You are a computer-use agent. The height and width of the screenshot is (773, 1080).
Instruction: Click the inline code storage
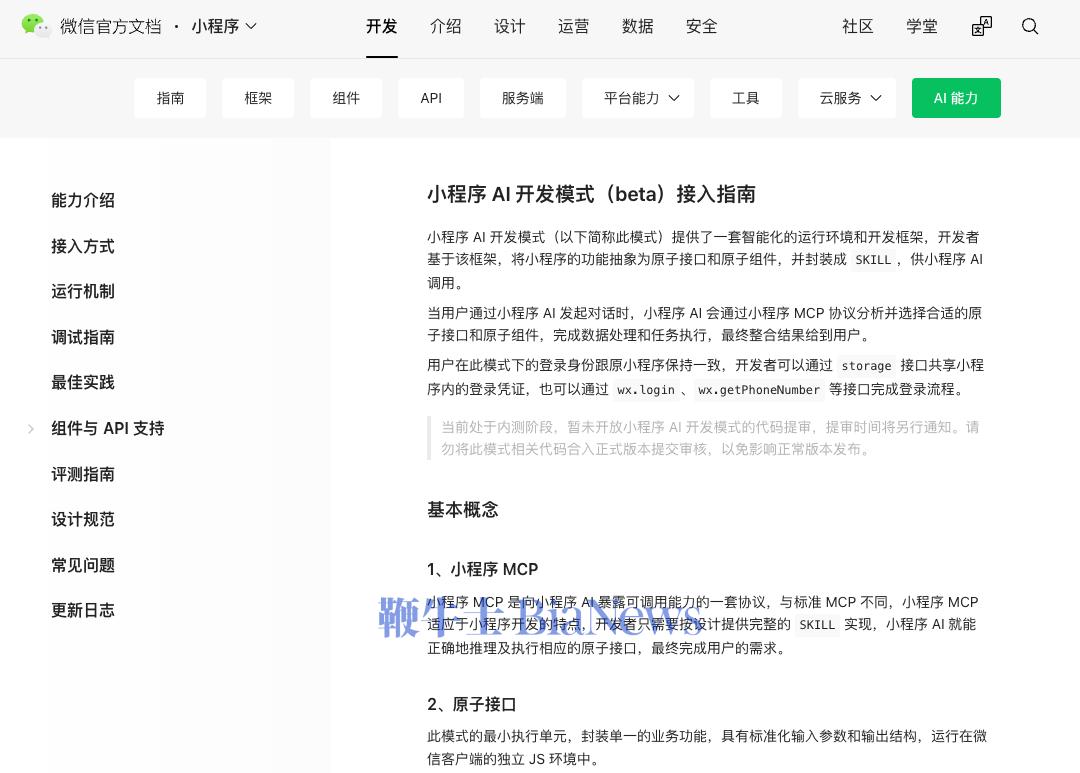[866, 366]
